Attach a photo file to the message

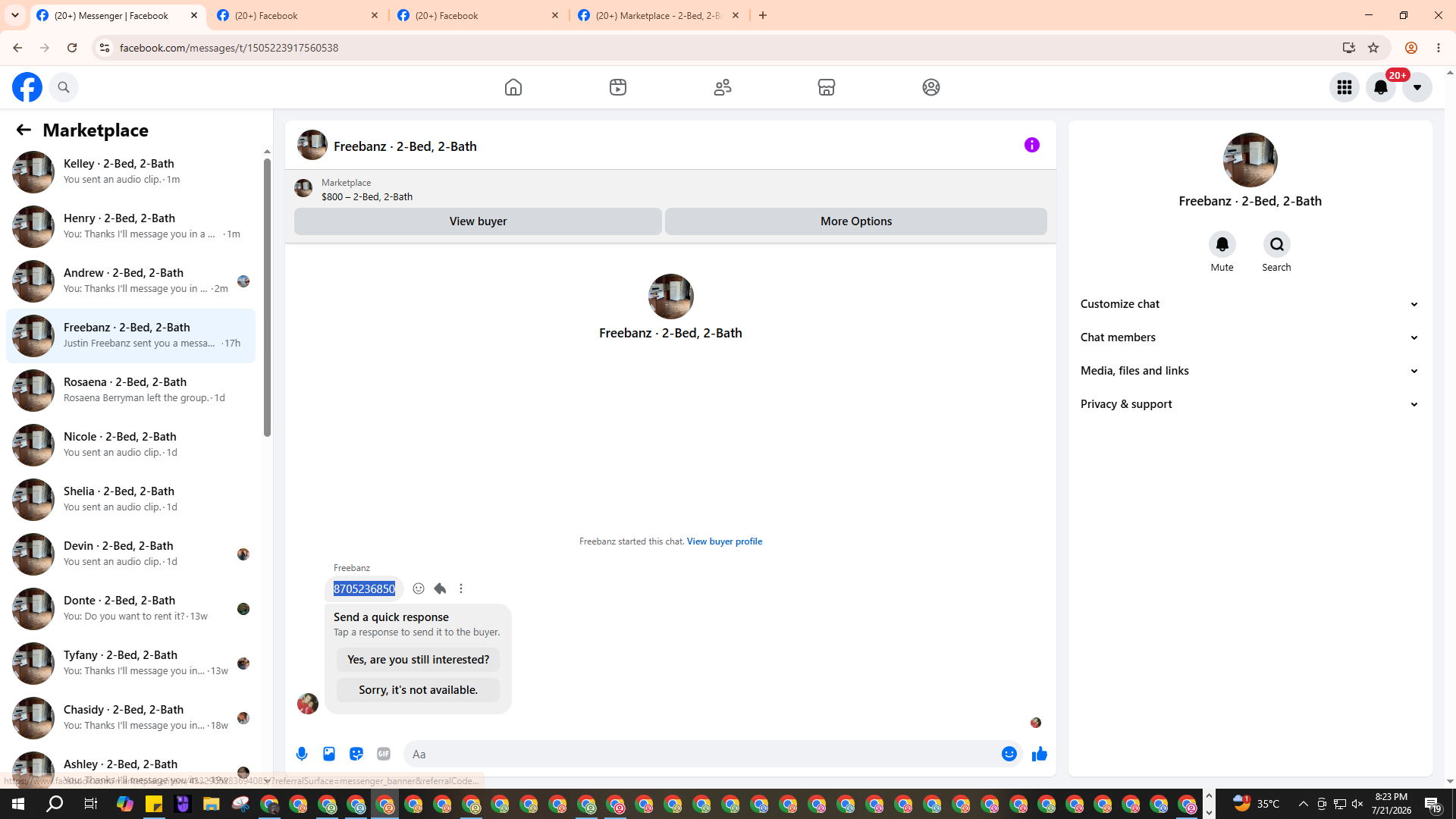click(329, 754)
